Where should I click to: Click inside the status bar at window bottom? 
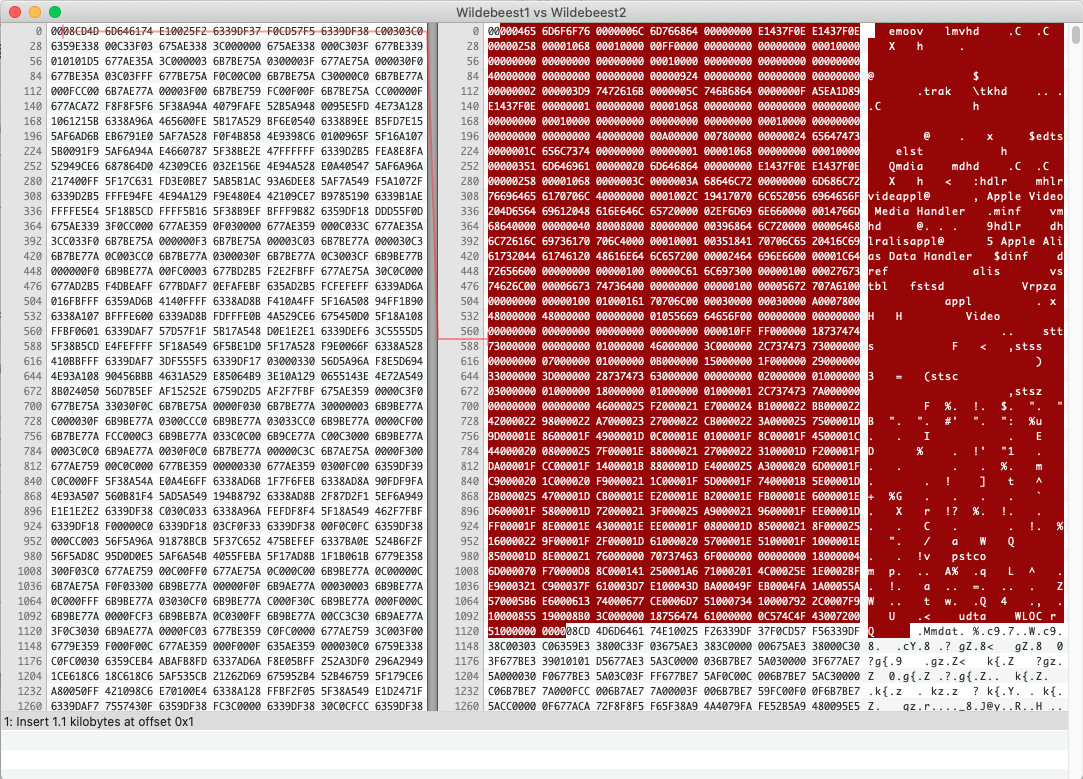point(300,721)
